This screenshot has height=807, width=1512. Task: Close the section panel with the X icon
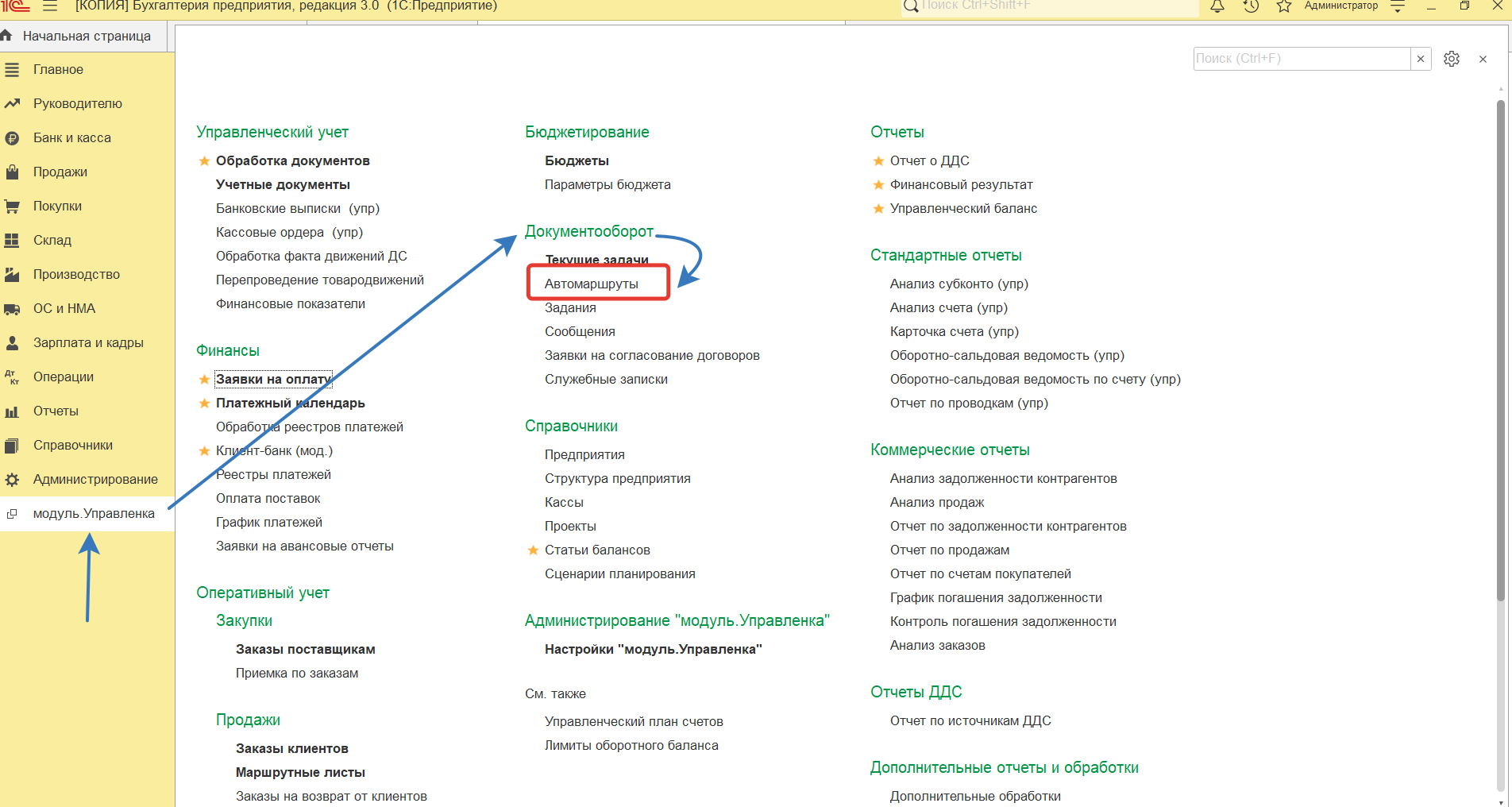[1483, 59]
